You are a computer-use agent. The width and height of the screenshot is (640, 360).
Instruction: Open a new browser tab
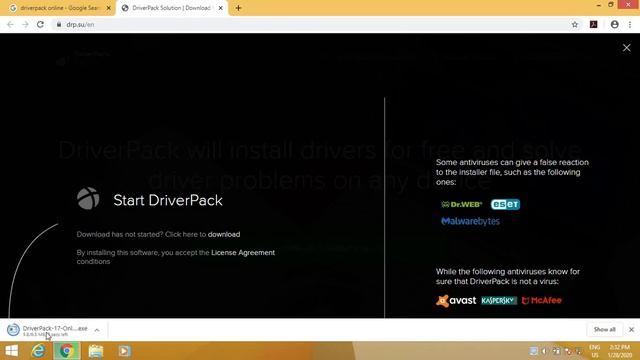pyautogui.click(x=238, y=8)
